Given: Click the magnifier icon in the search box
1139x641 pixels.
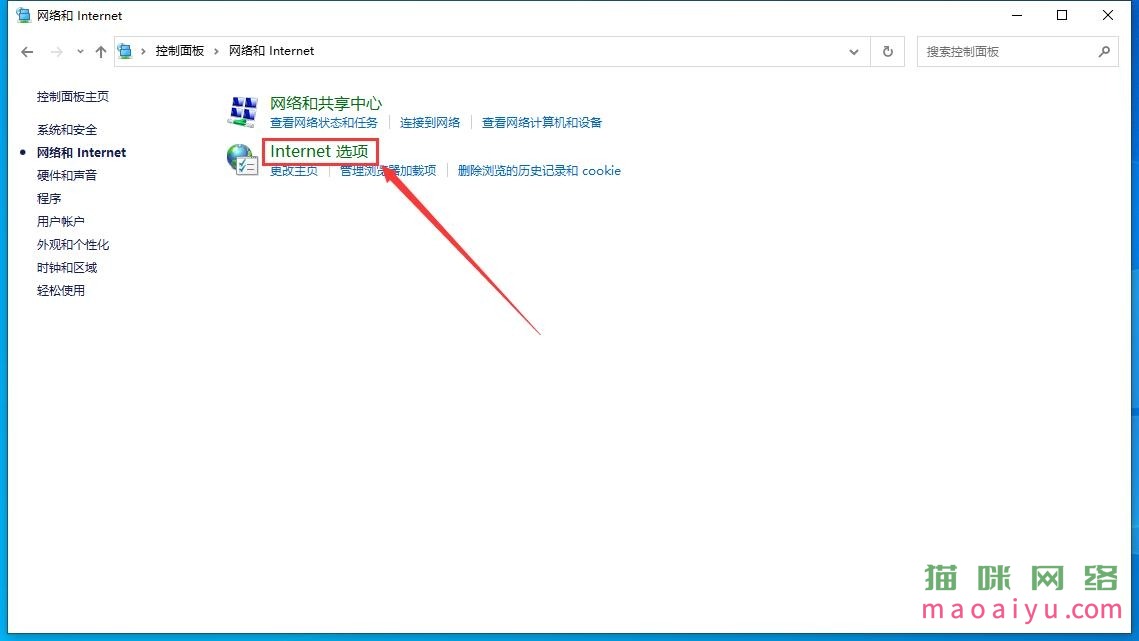Looking at the screenshot, I should (1104, 51).
